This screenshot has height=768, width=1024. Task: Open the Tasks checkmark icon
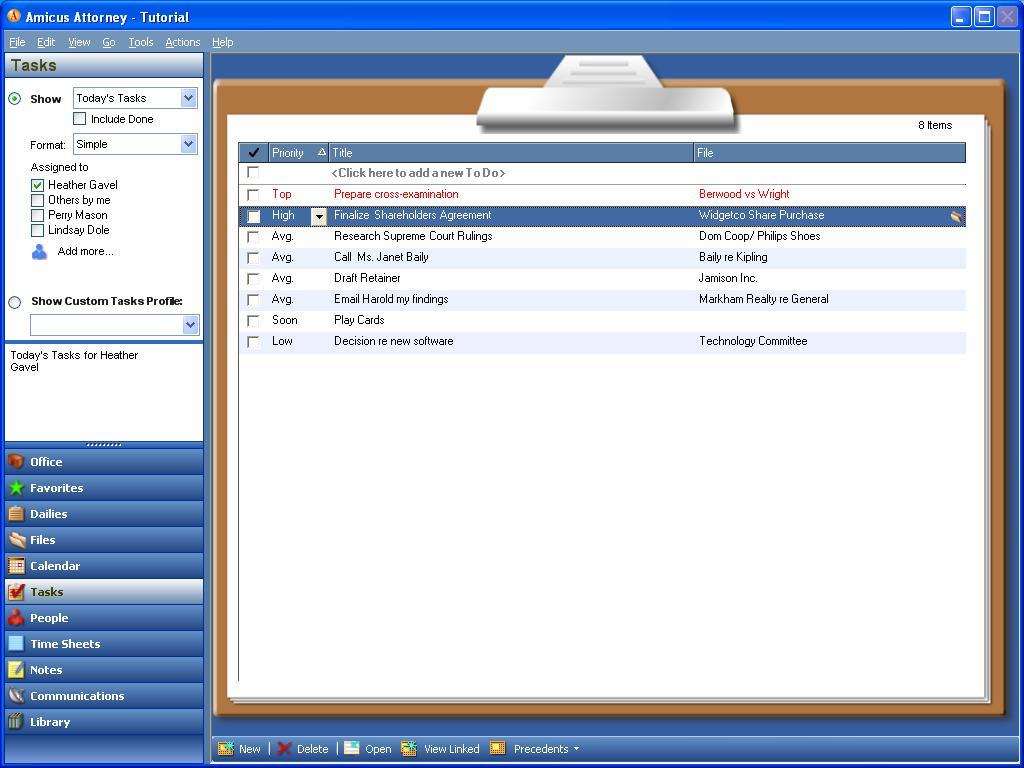click(x=16, y=592)
